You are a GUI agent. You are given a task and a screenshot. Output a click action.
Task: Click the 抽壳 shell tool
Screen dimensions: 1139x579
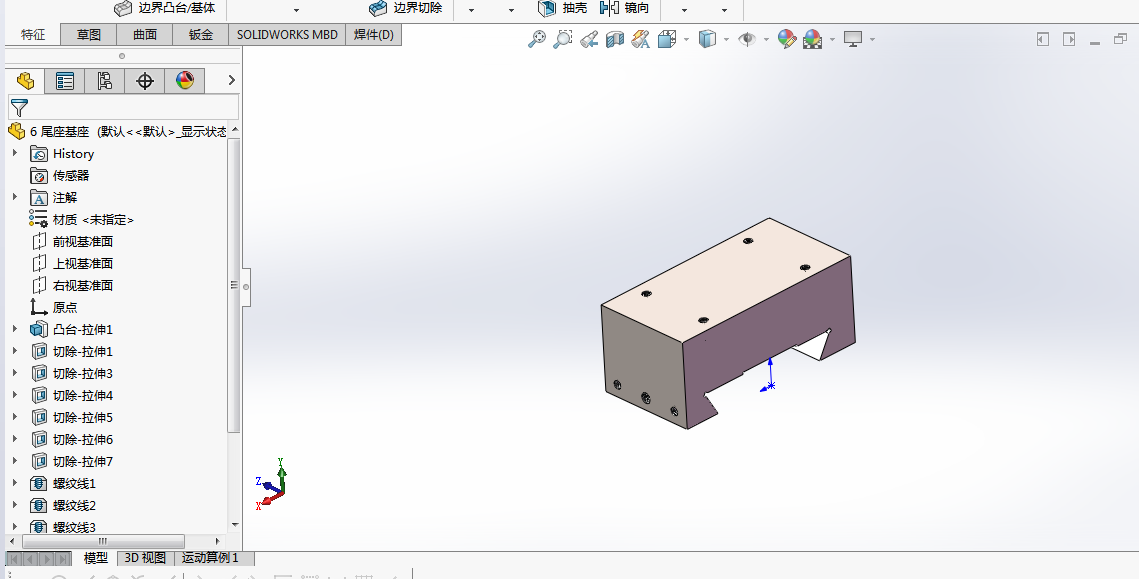(x=562, y=8)
